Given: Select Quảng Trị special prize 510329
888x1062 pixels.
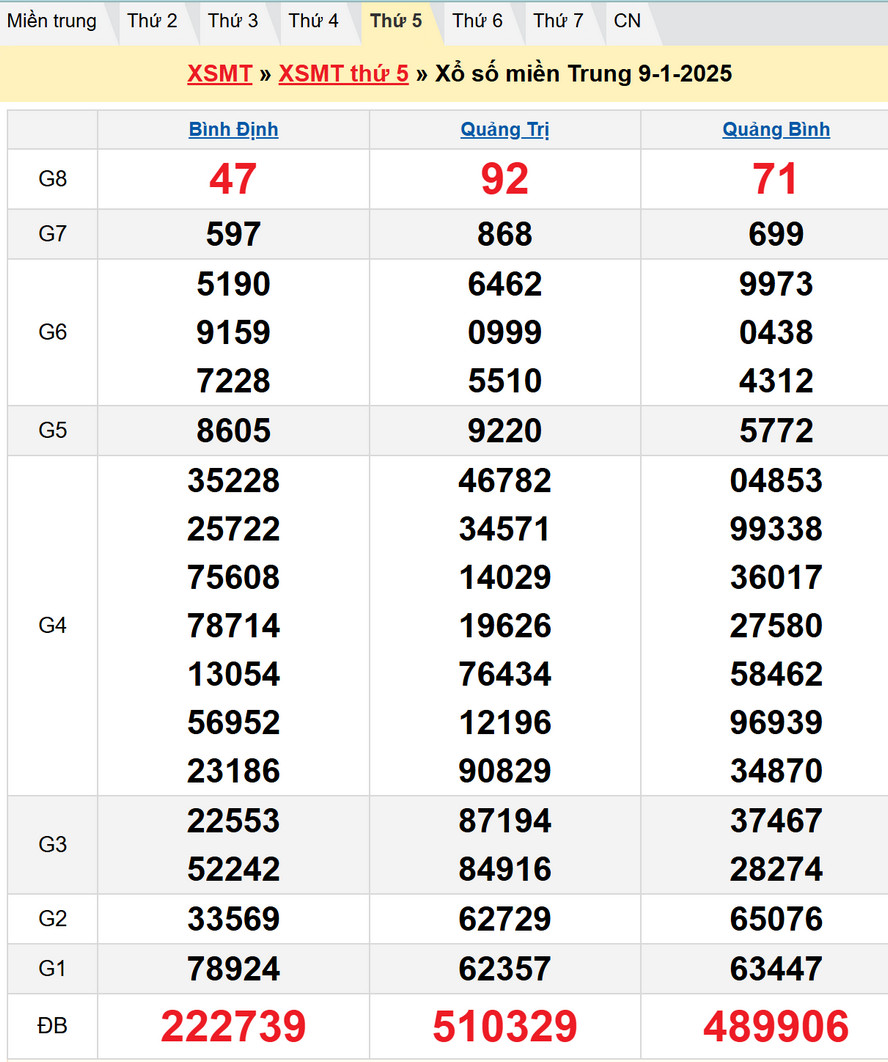Looking at the screenshot, I should 505,1027.
